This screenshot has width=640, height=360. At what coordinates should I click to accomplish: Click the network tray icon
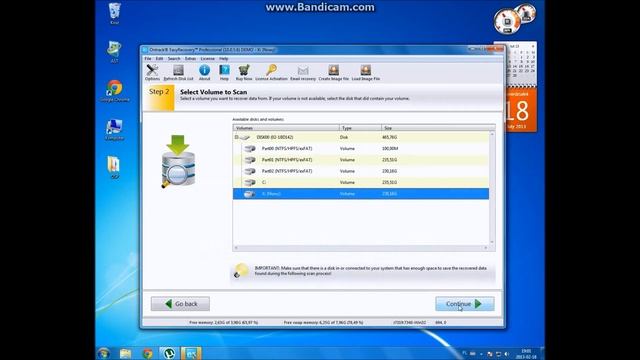(498, 354)
